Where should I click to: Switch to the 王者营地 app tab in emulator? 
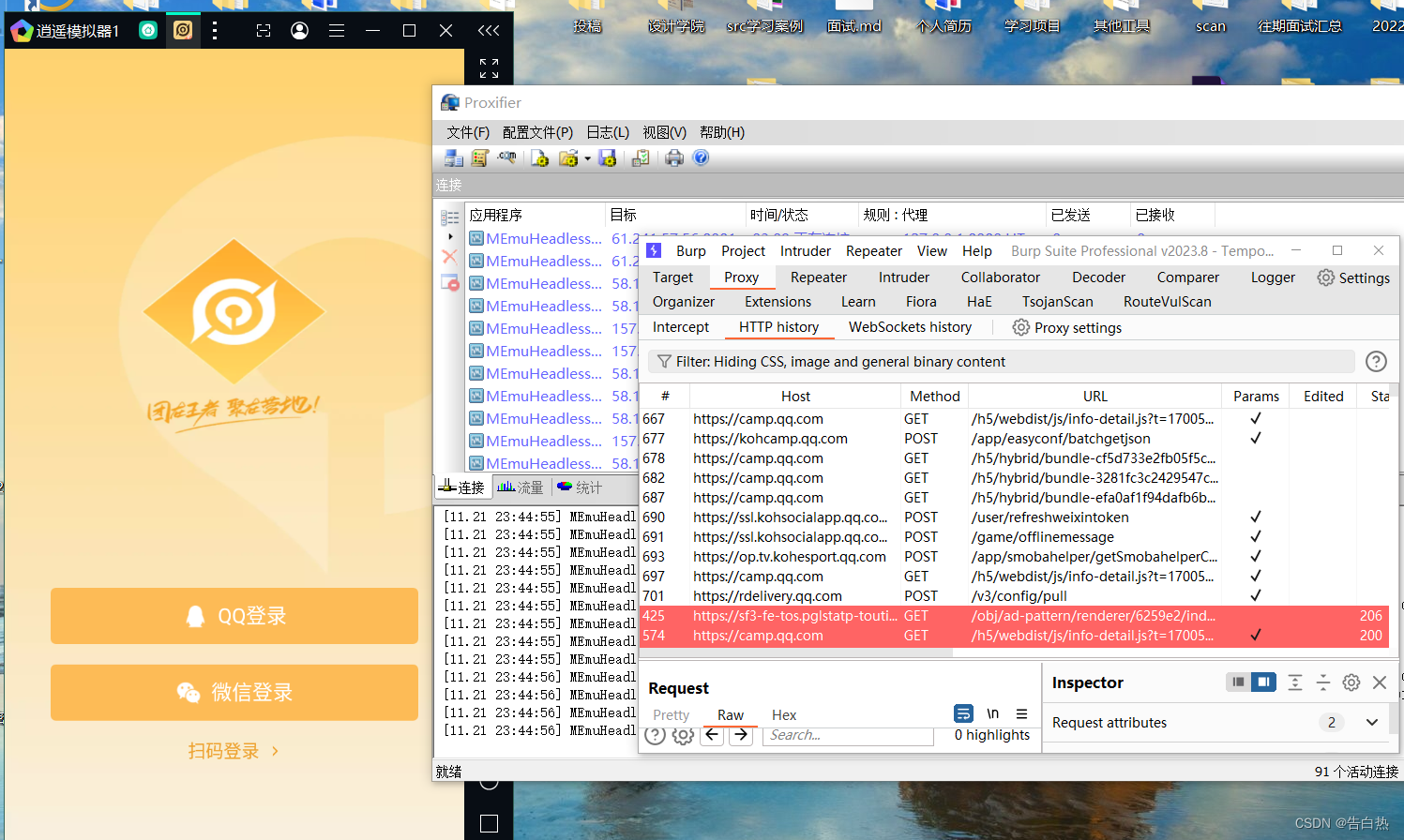[x=183, y=30]
